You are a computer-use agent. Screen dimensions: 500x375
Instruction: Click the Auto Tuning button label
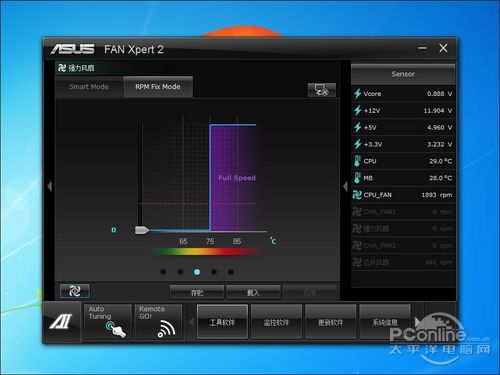(100, 313)
